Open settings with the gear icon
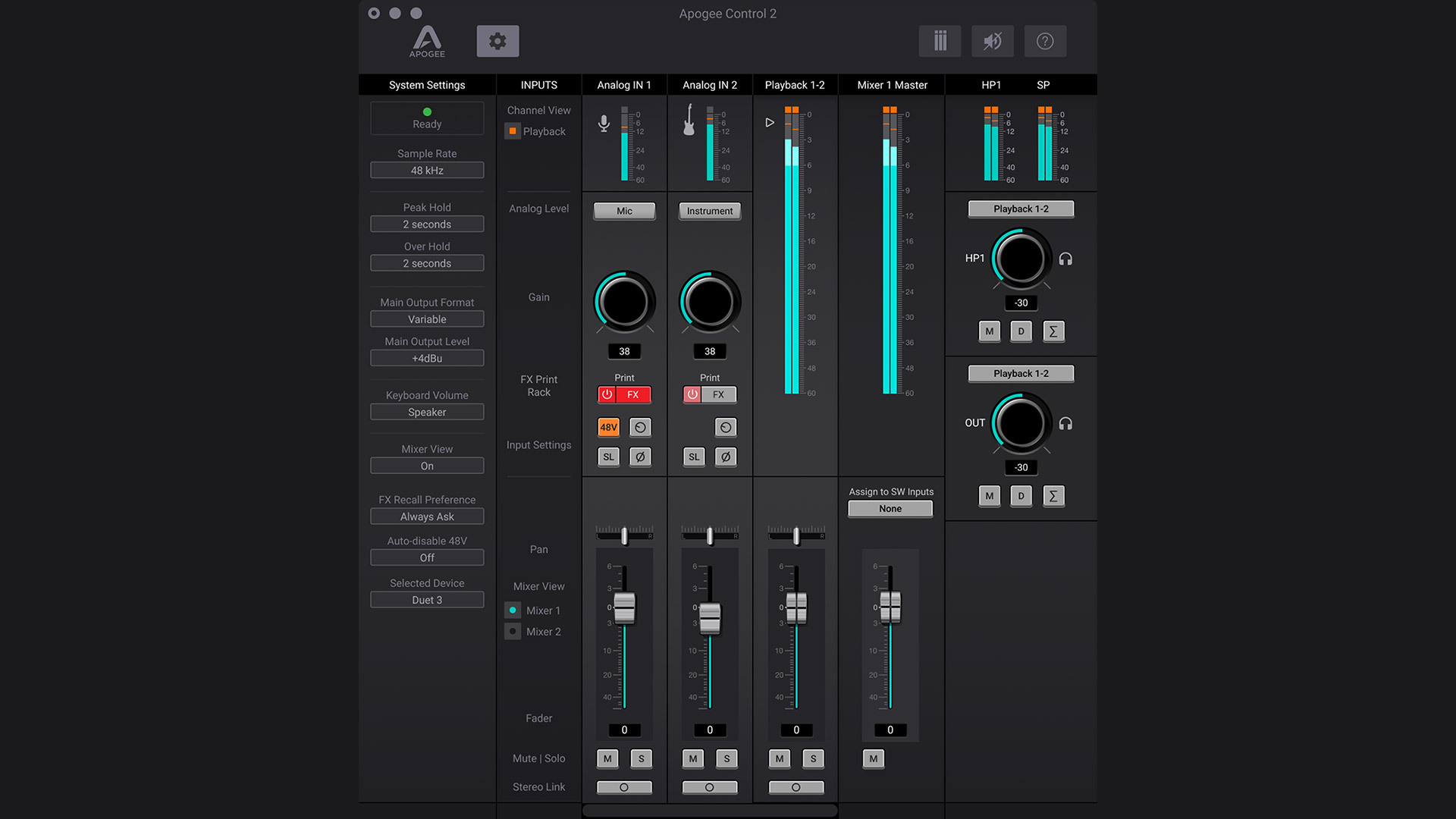This screenshot has width=1456, height=819. pos(497,41)
